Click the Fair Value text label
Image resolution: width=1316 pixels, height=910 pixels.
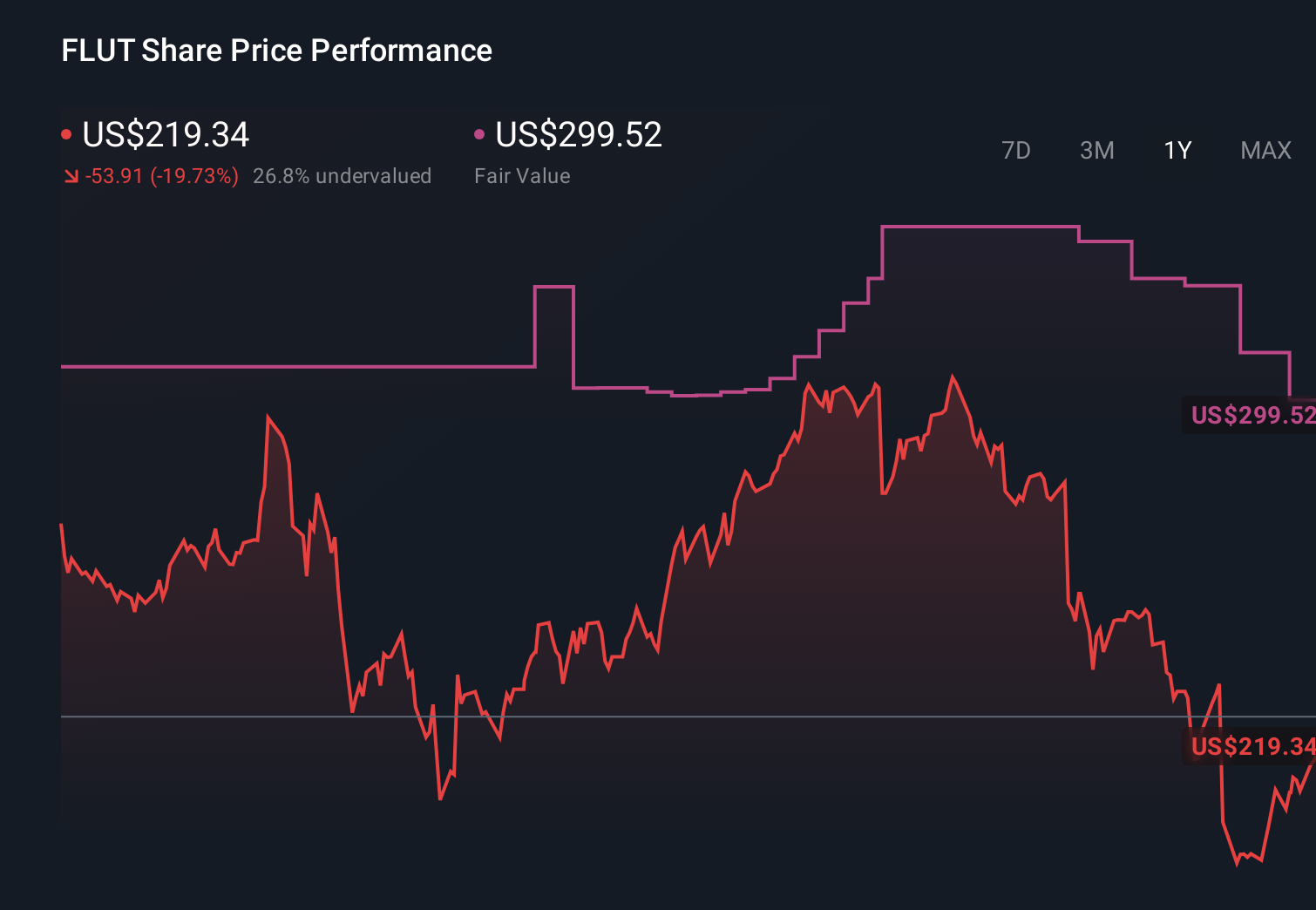coord(521,176)
